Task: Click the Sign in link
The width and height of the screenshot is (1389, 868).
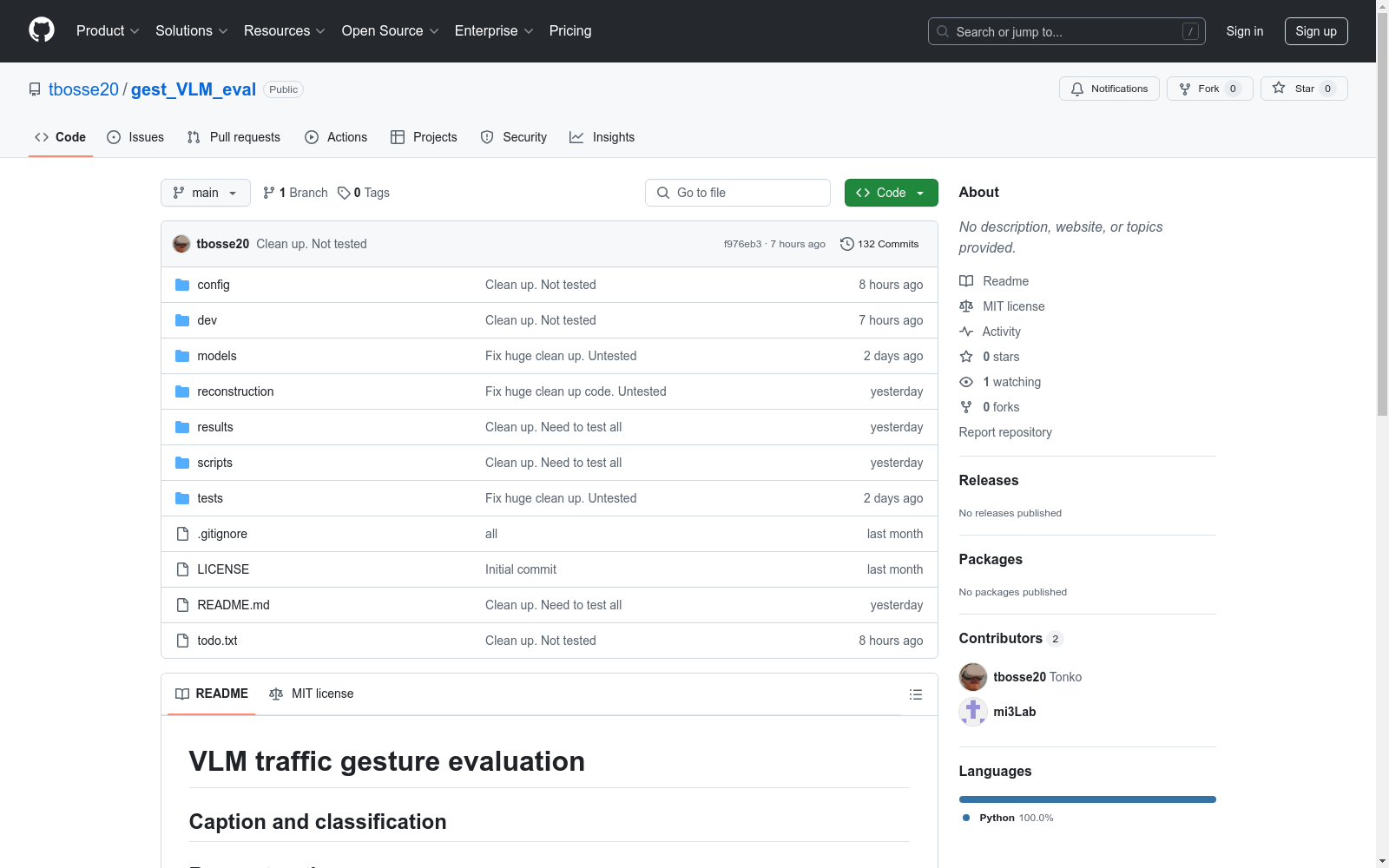Action: click(x=1245, y=31)
